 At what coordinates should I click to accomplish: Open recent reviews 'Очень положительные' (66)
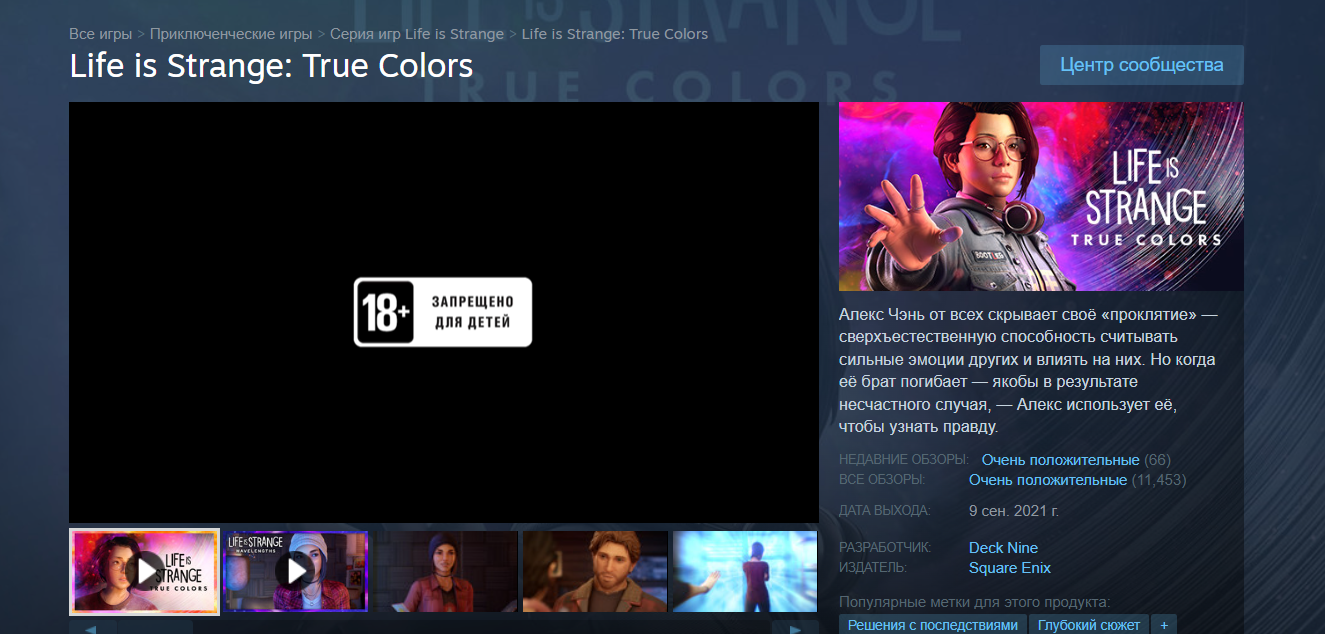pos(1060,460)
